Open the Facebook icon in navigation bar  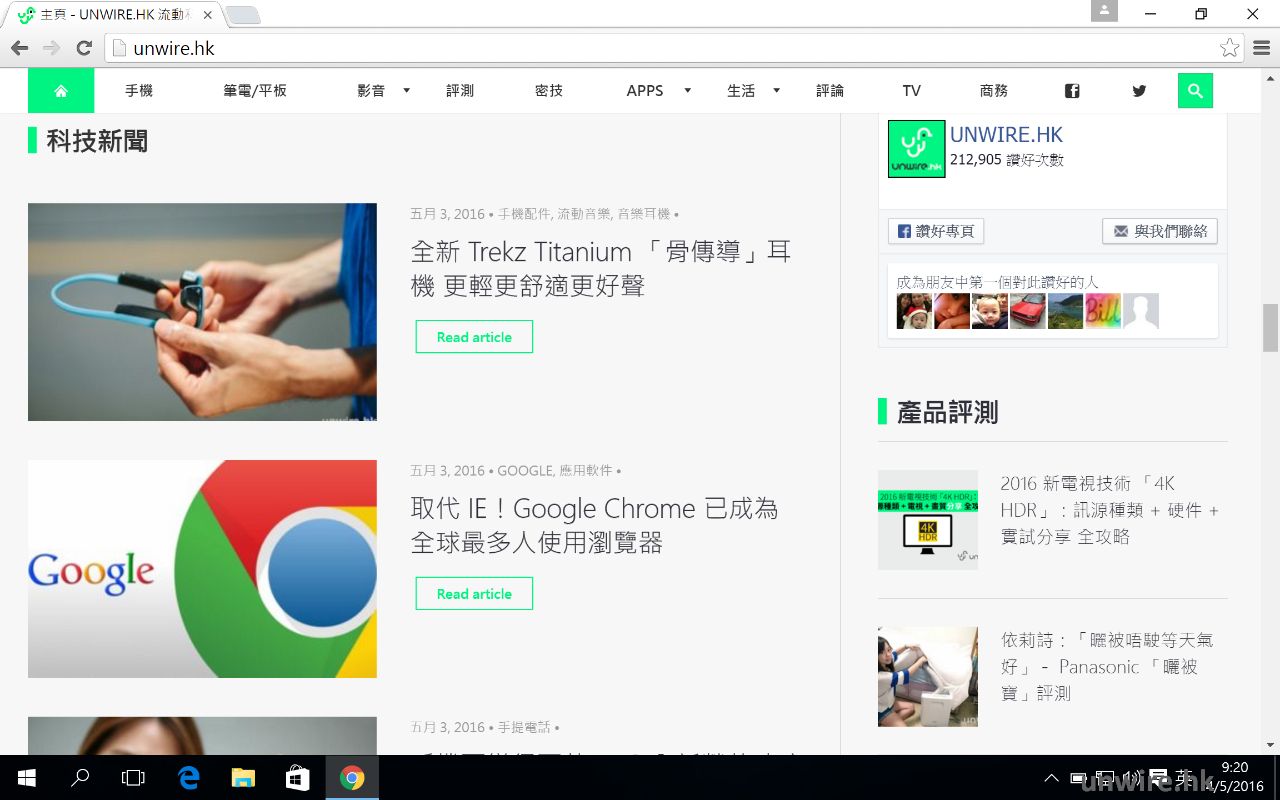pyautogui.click(x=1072, y=91)
